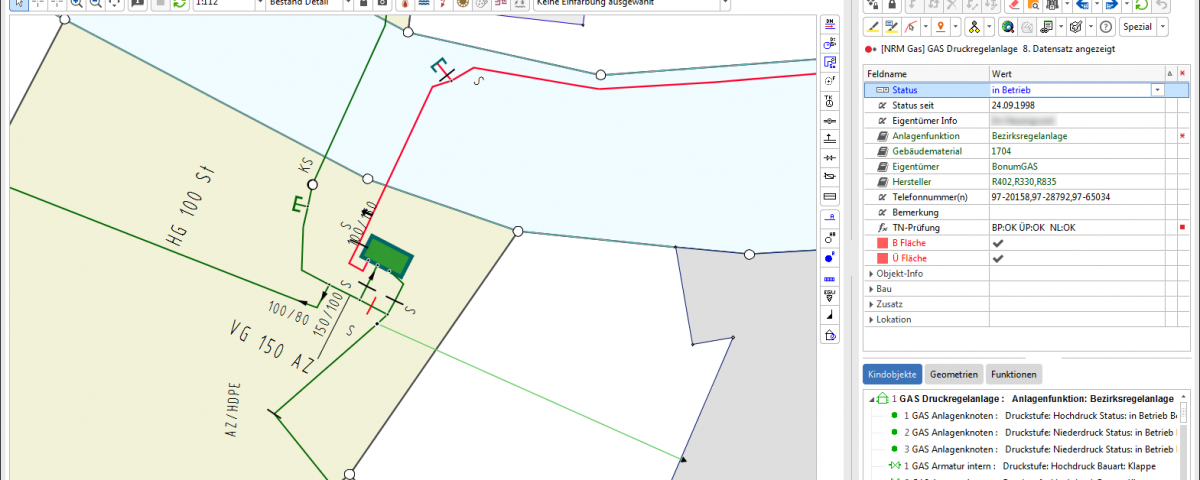Click the help question mark icon

[x=1106, y=27]
